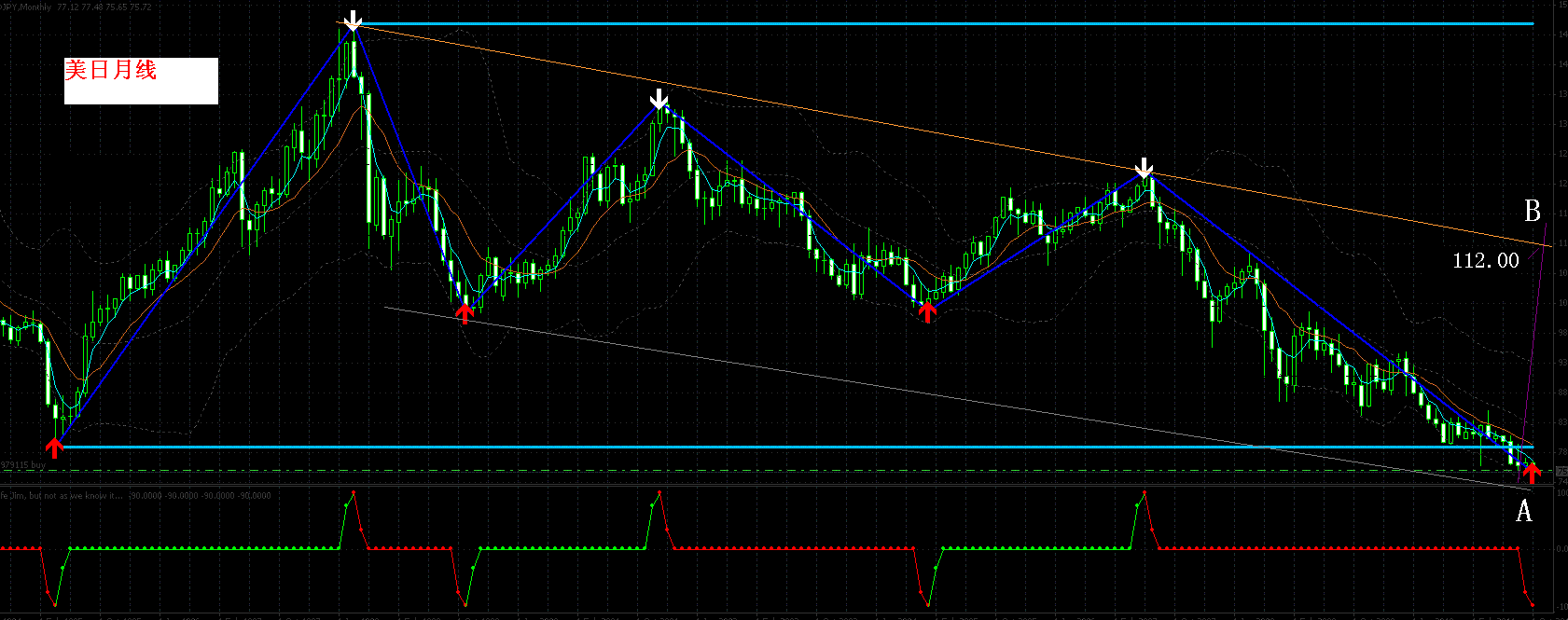1568x620 pixels.
Task: Select the '979115 buy' order label
Action: coord(22,464)
